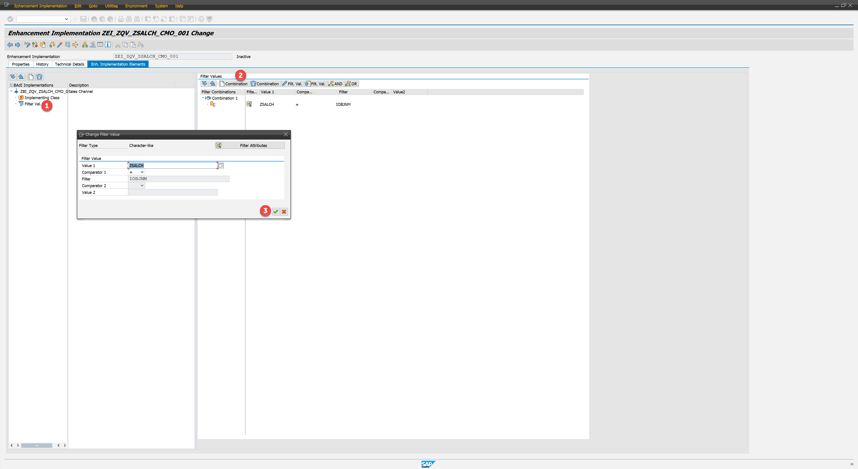Click the Cut scissors icon

(117, 45)
